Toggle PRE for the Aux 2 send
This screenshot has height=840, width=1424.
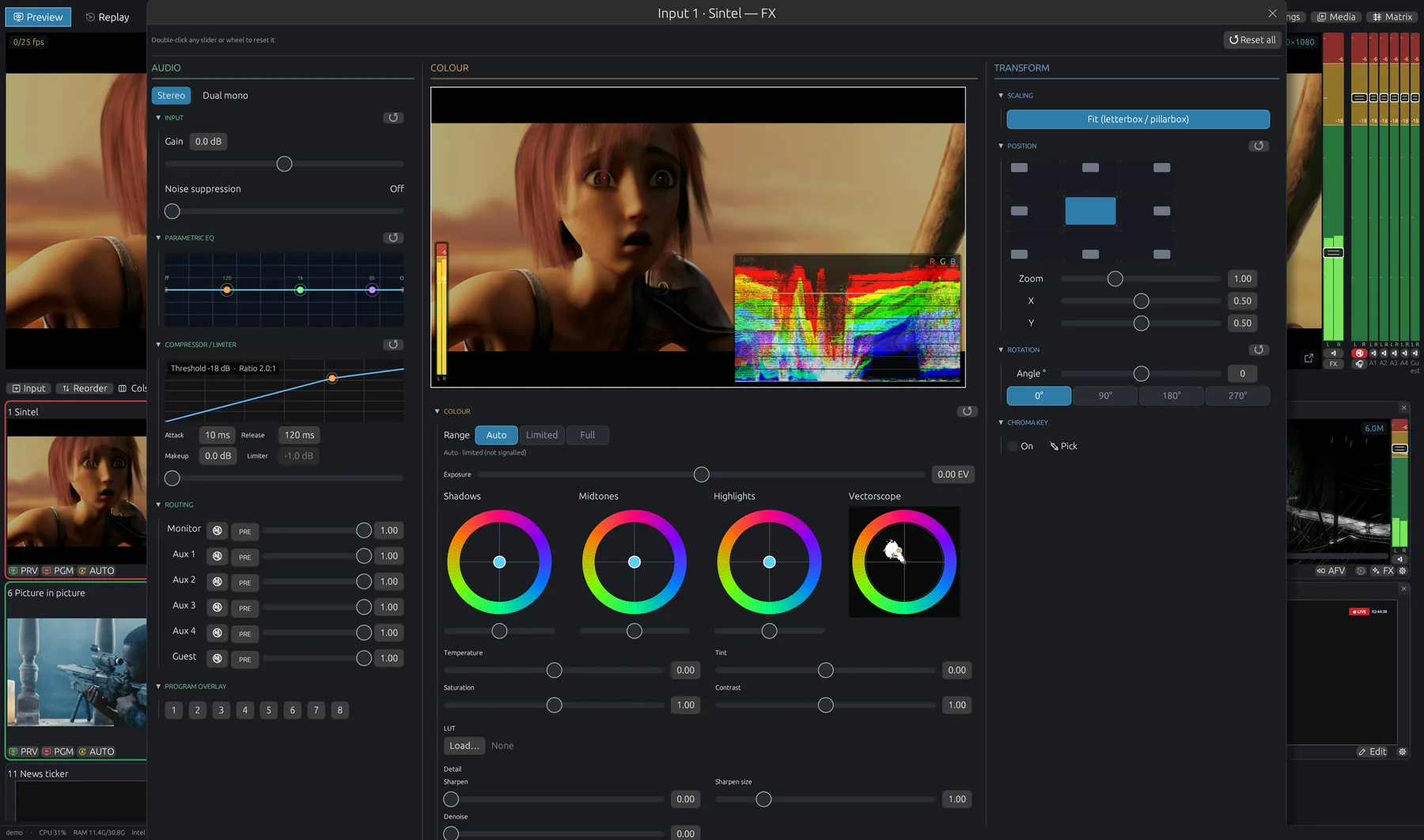click(245, 582)
